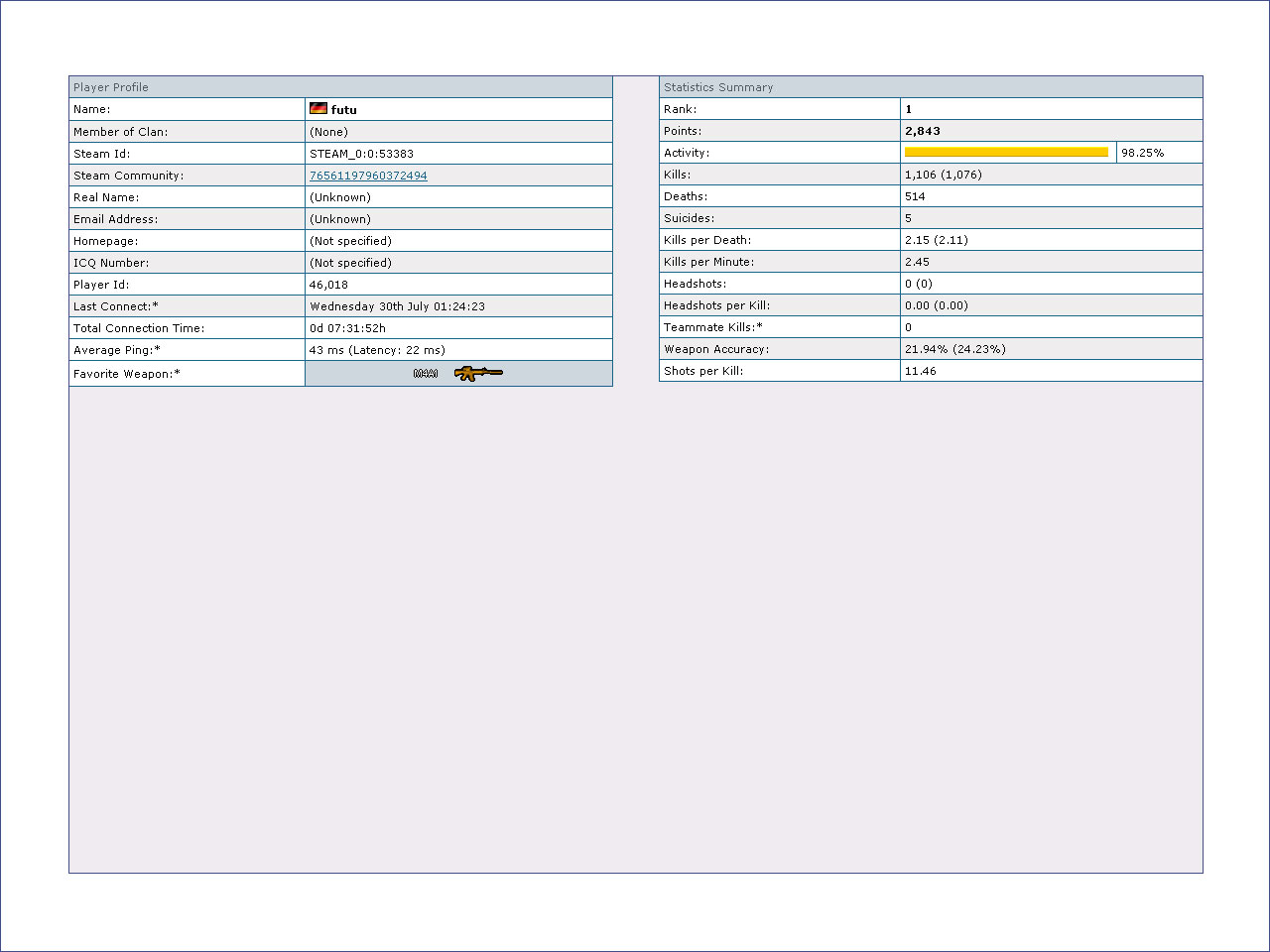This screenshot has height=952, width=1270.
Task: Click the Shots per Kill value 11.46
Action: click(x=920, y=371)
